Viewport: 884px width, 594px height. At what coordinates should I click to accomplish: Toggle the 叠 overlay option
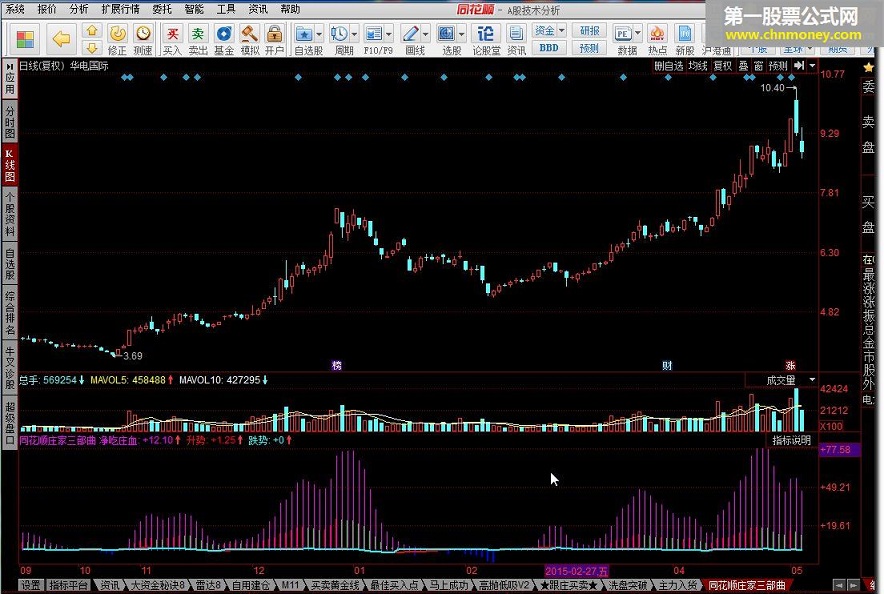744,66
